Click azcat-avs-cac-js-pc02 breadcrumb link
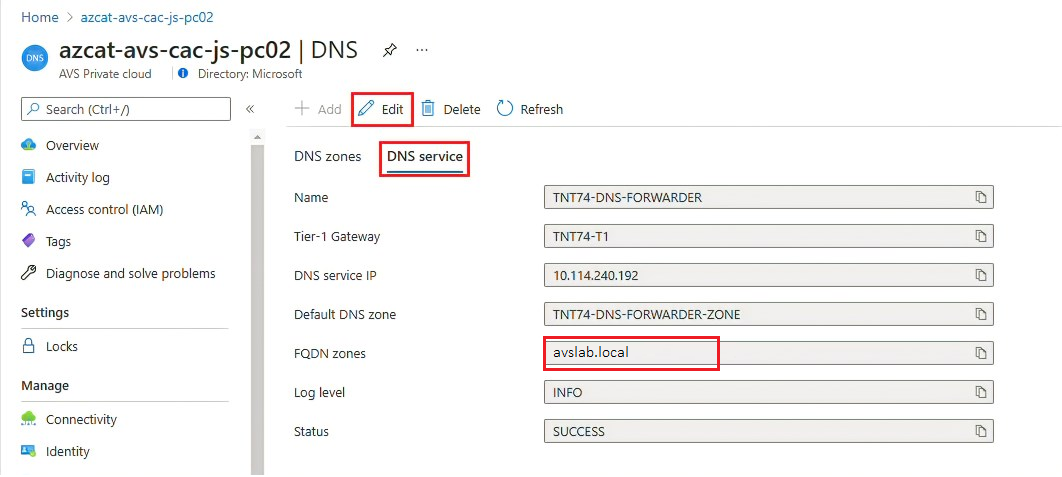The image size is (1062, 477). point(147,17)
